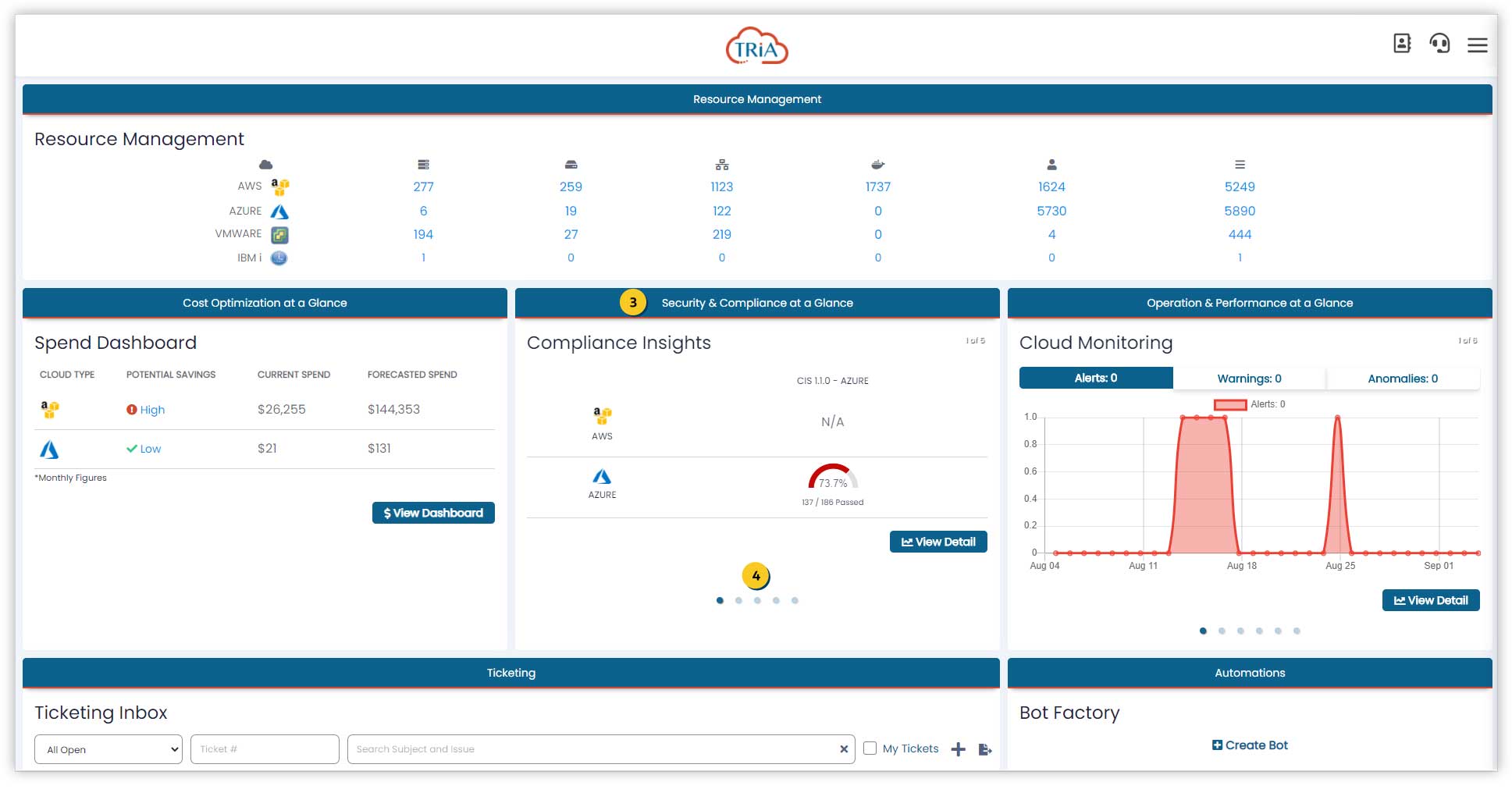Go to last Cloud Monitoring carousel dot

(x=1297, y=631)
